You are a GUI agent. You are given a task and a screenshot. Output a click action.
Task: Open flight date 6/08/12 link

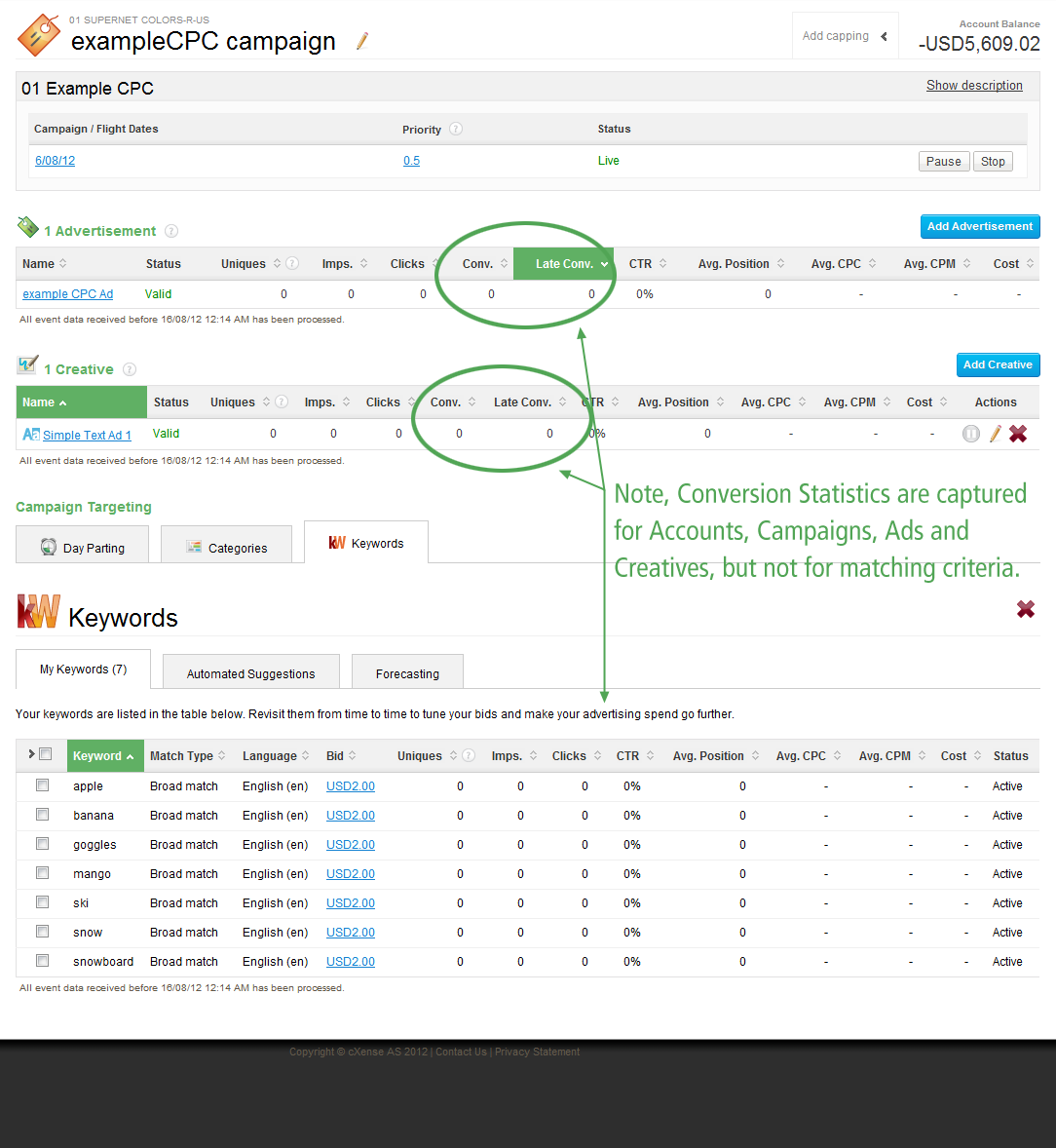click(x=55, y=161)
